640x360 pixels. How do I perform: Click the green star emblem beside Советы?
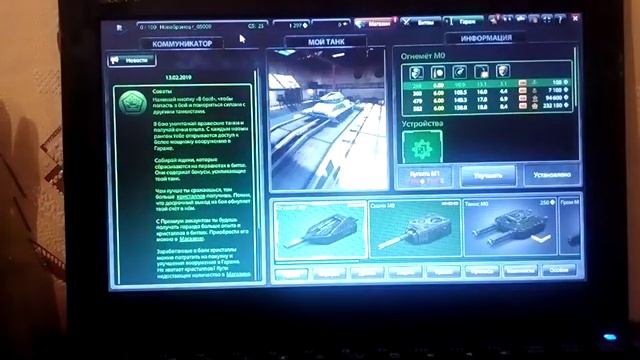tap(132, 103)
